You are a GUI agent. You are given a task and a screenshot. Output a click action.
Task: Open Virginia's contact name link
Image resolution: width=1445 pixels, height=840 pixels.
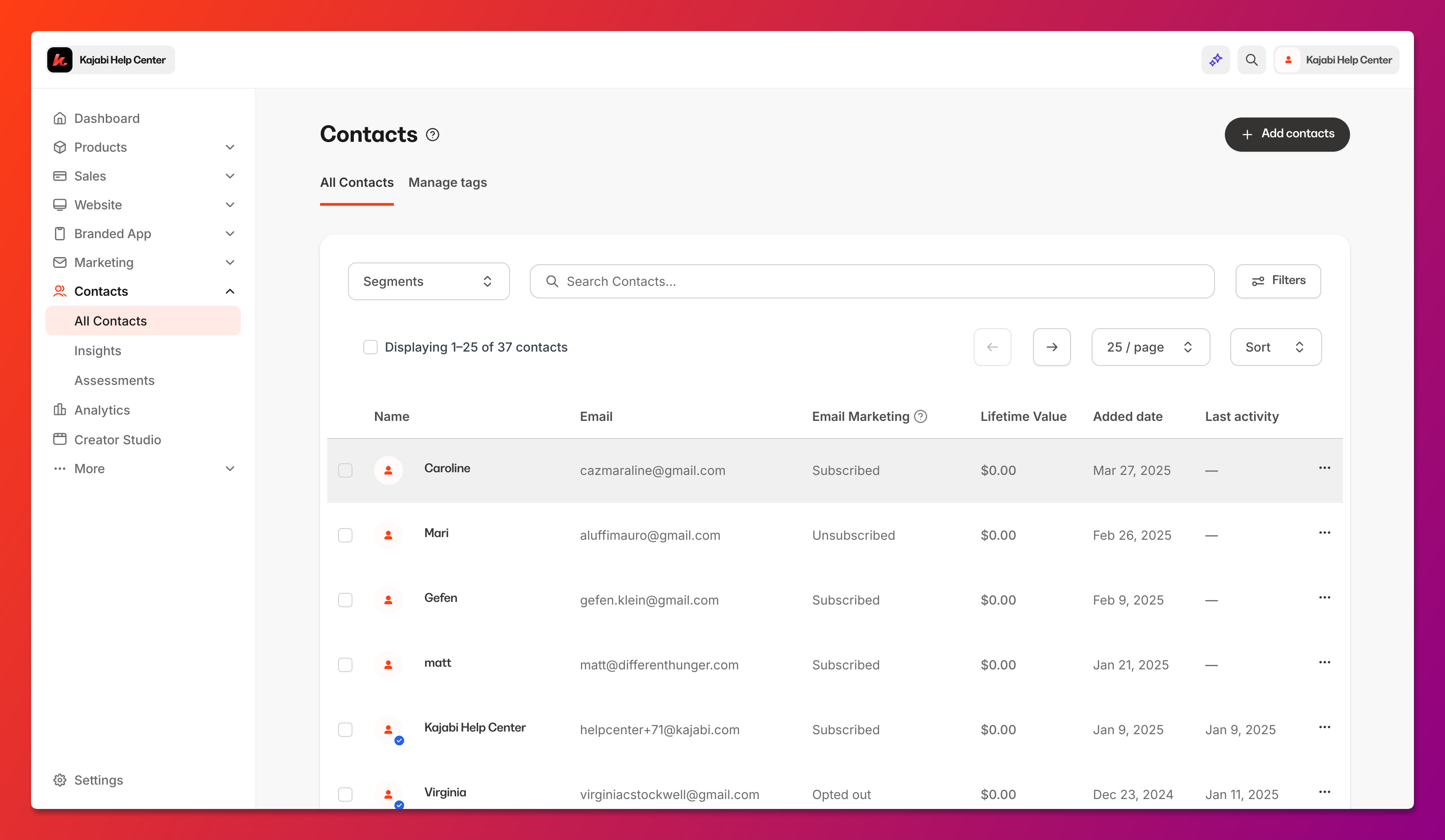coord(445,792)
